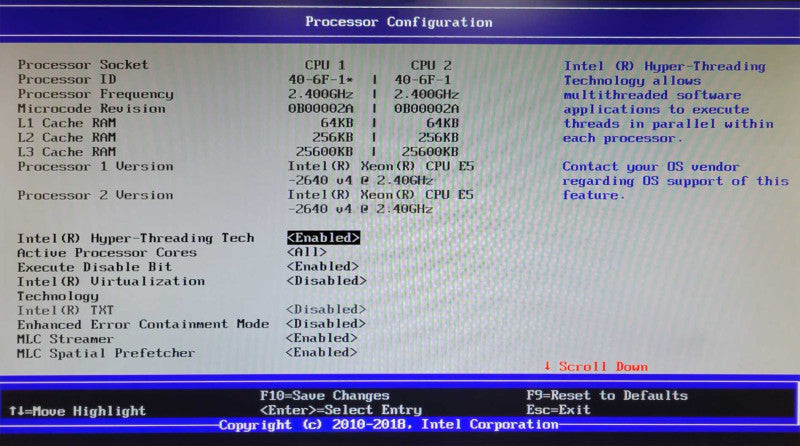Click the F9=Reset to Defaults hint
This screenshot has width=800, height=446.
pos(607,395)
